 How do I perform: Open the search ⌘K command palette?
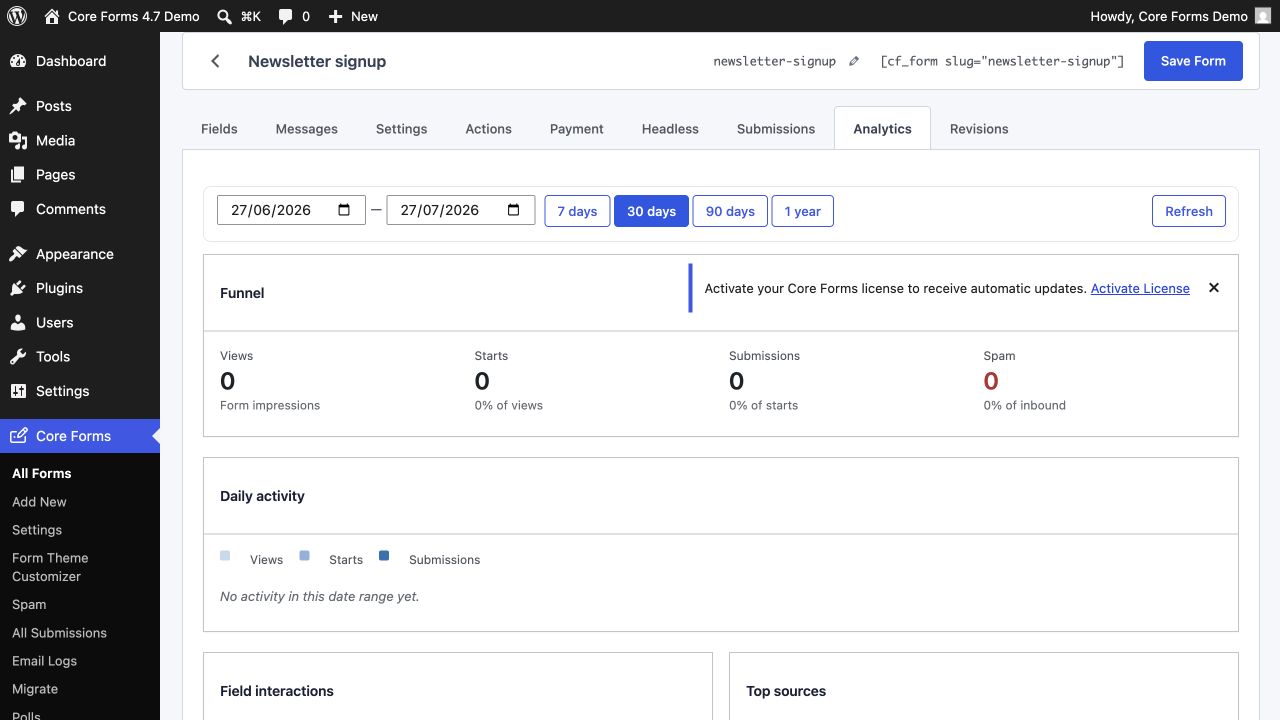coord(239,16)
